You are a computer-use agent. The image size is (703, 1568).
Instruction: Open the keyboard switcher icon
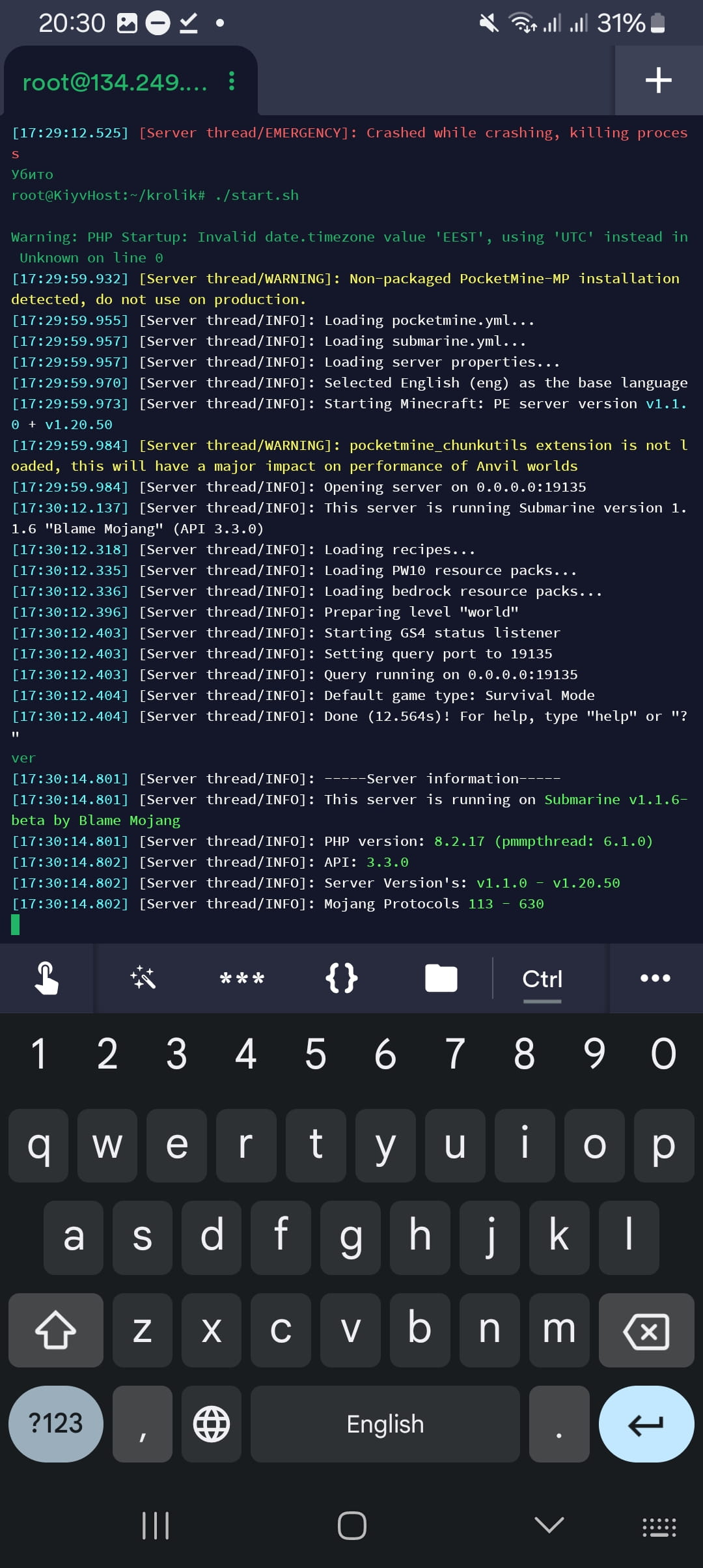pos(659,1527)
